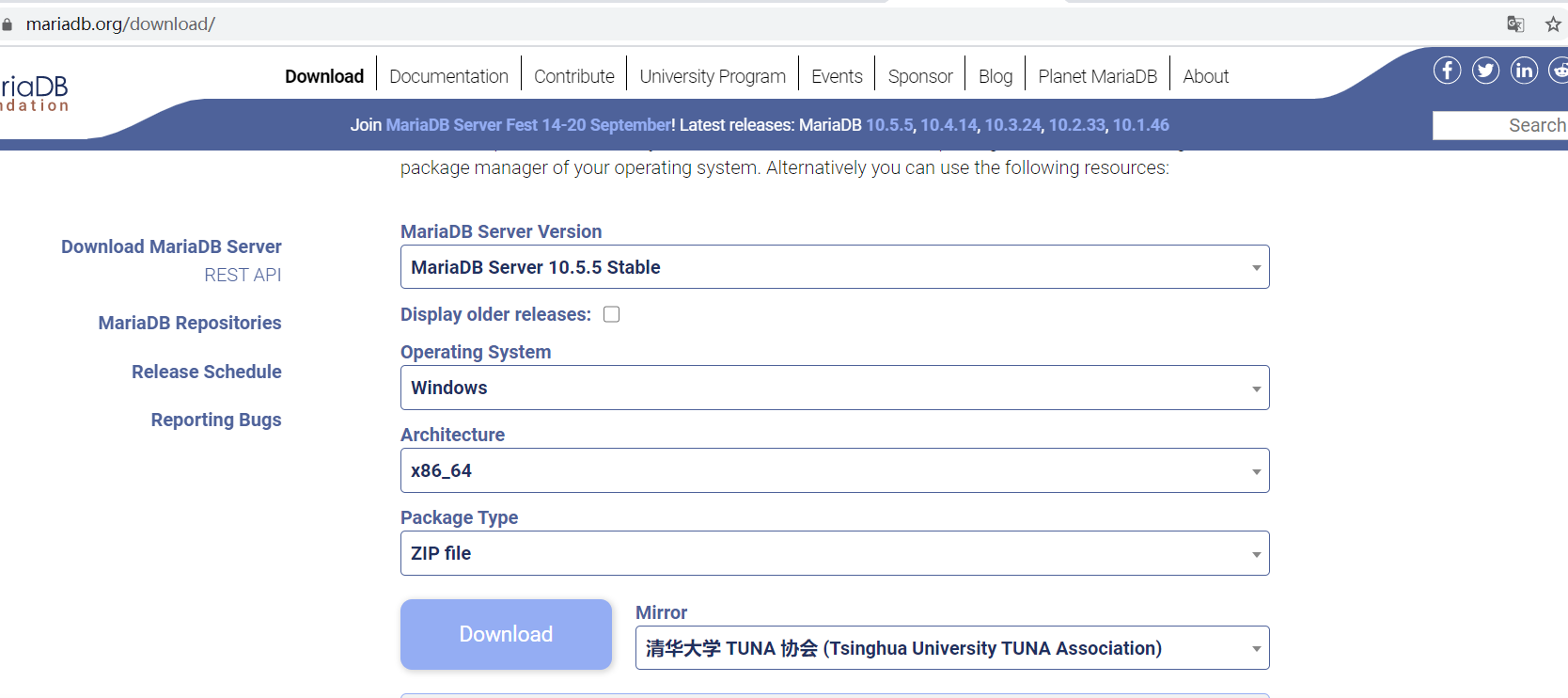Viewport: 1568px width, 698px height.
Task: Open MariaDB Reddit page icon
Action: coord(1559,70)
